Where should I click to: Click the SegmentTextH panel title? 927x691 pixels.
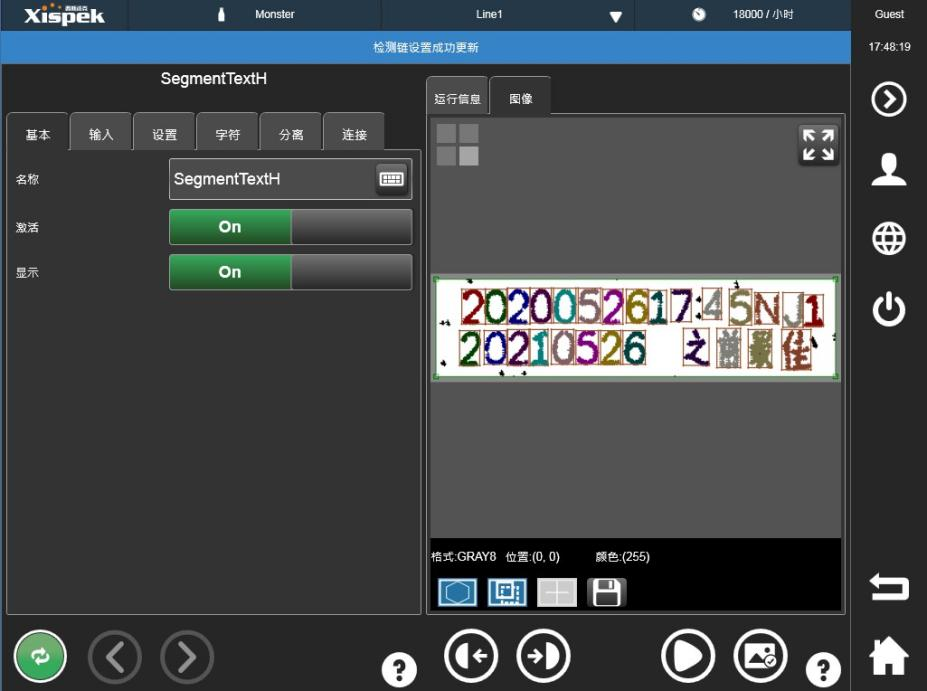213,79
